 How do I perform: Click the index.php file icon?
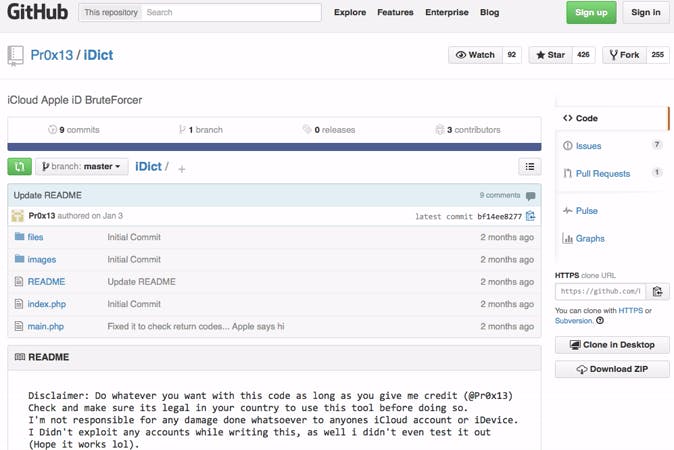tap(19, 304)
